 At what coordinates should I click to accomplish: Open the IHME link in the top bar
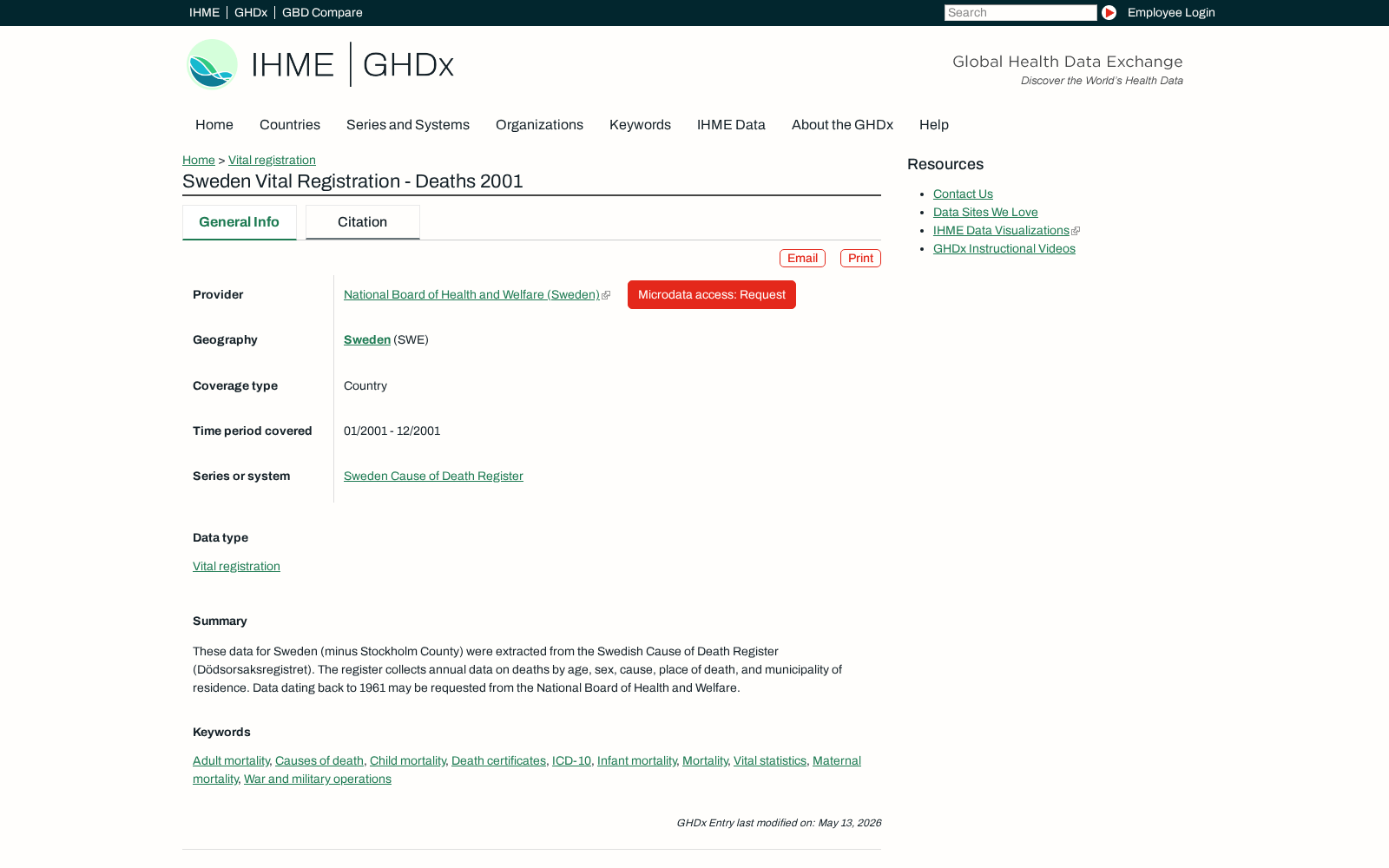(204, 12)
